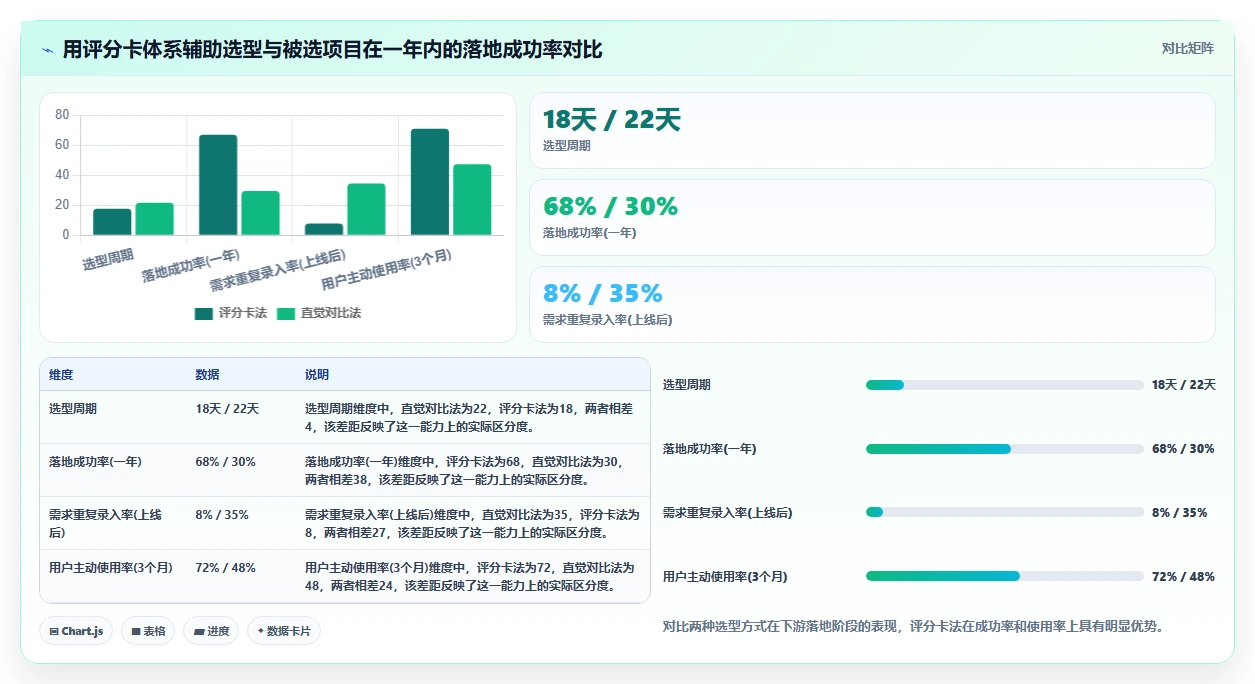Click the 68% / 30% table cell
Screen dimensions: 1255x684
coord(225,462)
